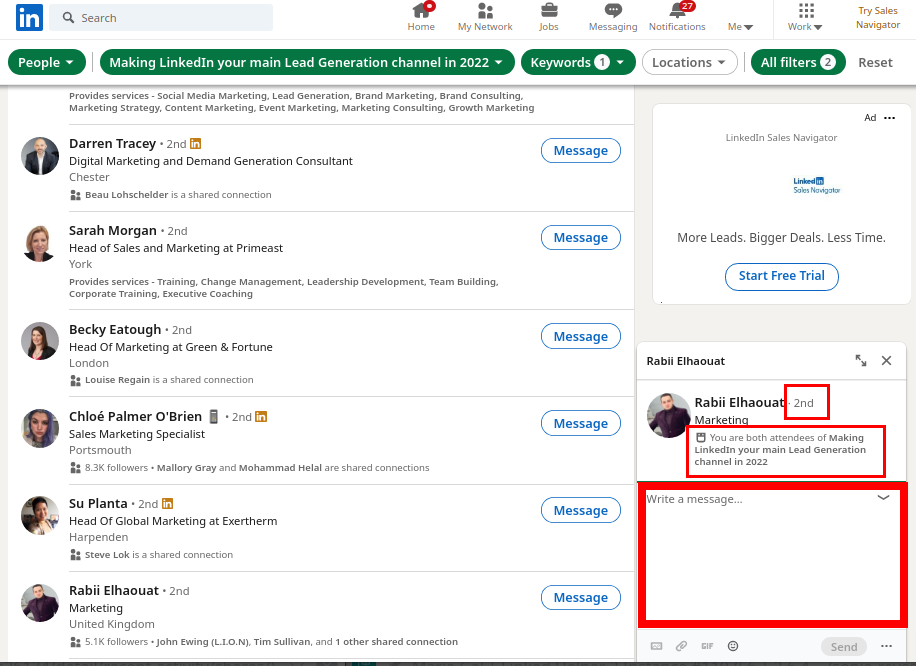Open Rabii Elhaouat's name in search results

114,591
